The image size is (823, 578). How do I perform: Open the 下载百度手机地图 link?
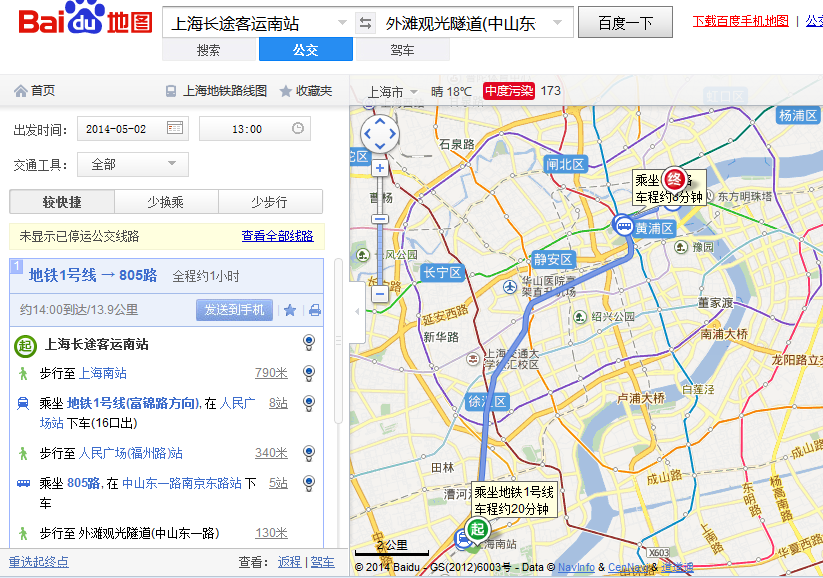741,21
